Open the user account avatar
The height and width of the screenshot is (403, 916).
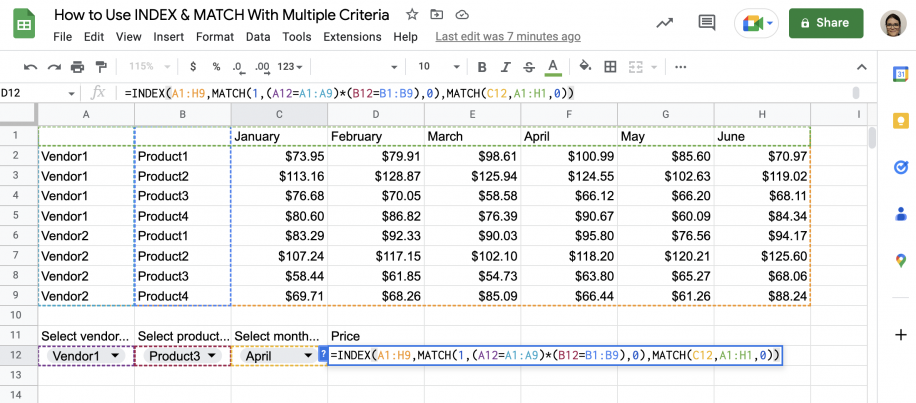coord(894,23)
